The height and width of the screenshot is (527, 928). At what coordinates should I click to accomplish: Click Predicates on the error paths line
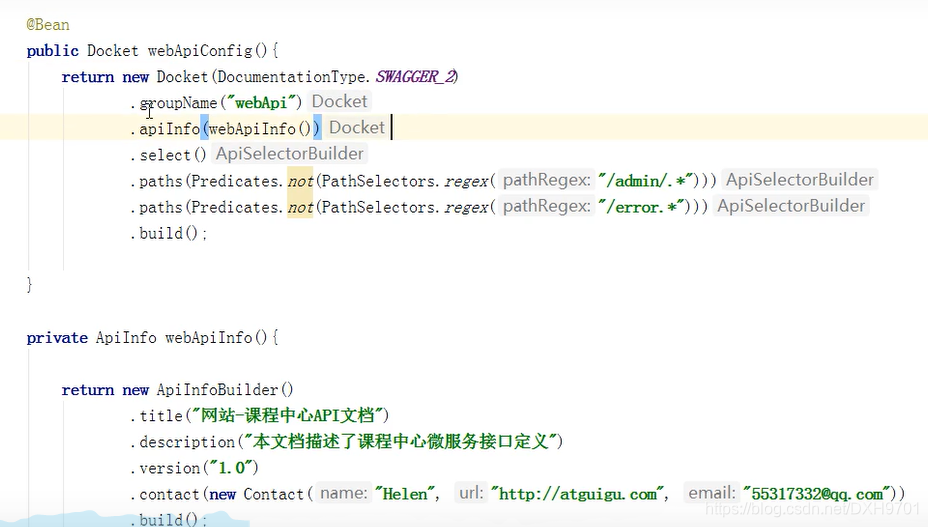234,207
